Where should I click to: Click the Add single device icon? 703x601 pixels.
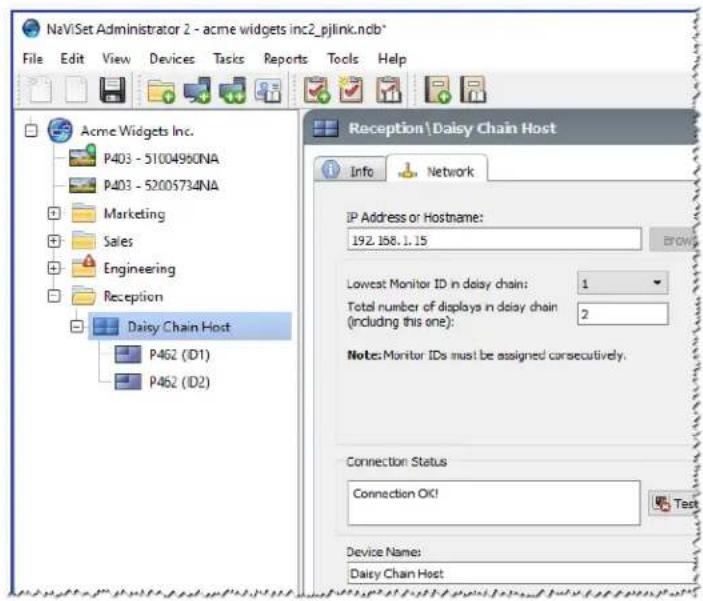tap(197, 90)
